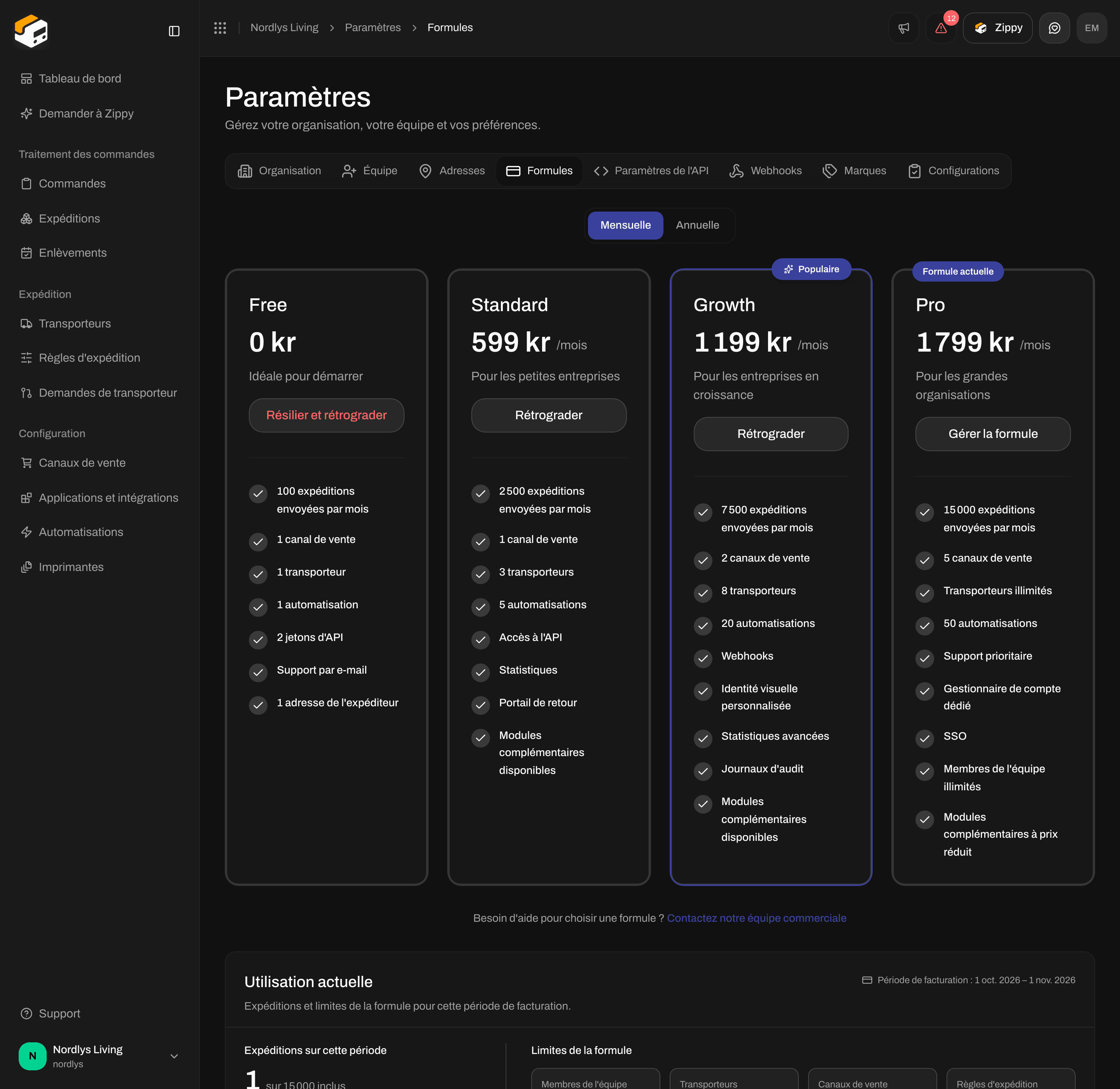Switch to the Organisation tab

click(x=279, y=171)
